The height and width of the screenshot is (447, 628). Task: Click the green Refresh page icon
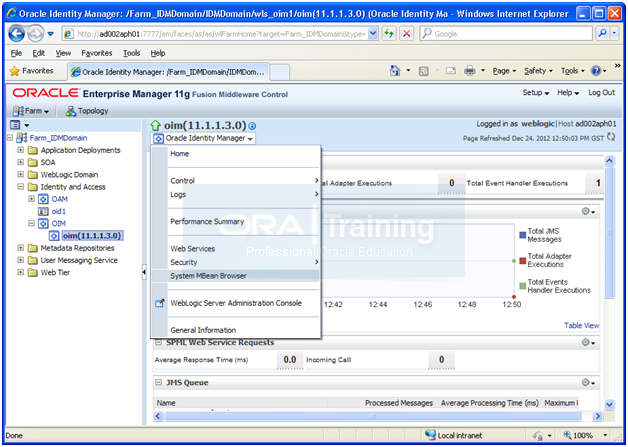tap(389, 34)
